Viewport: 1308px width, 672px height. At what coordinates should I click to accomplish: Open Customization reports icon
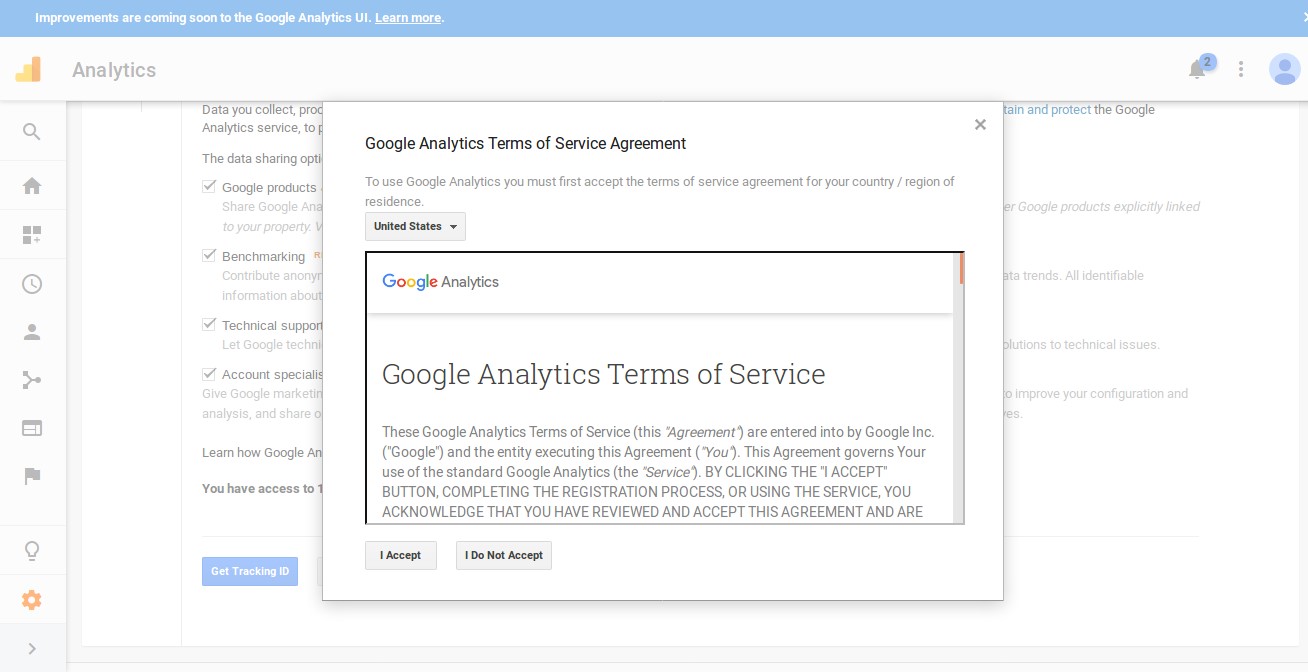tap(31, 234)
